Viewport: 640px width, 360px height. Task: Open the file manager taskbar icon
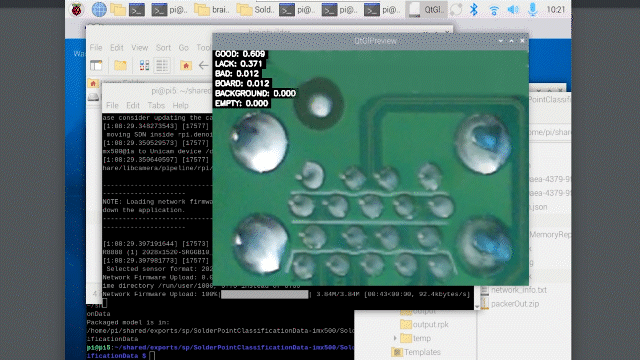click(x=118, y=9)
